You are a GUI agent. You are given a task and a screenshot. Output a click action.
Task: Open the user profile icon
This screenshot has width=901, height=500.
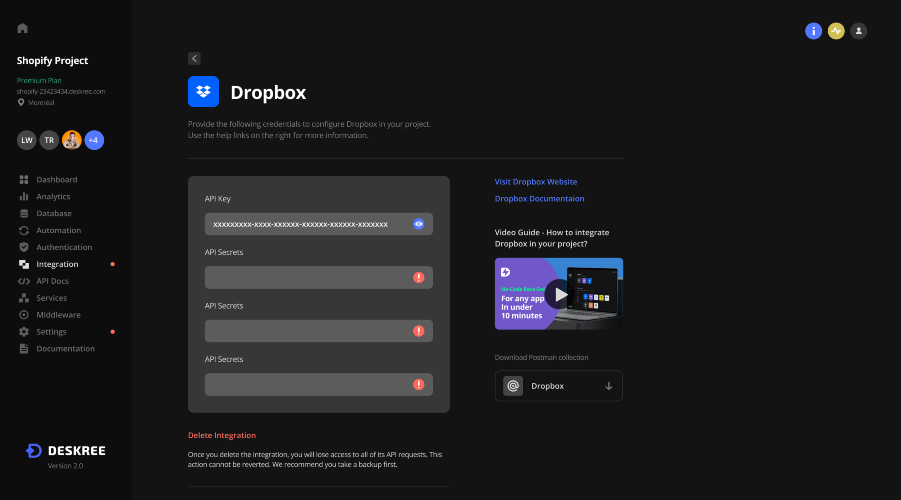(858, 31)
